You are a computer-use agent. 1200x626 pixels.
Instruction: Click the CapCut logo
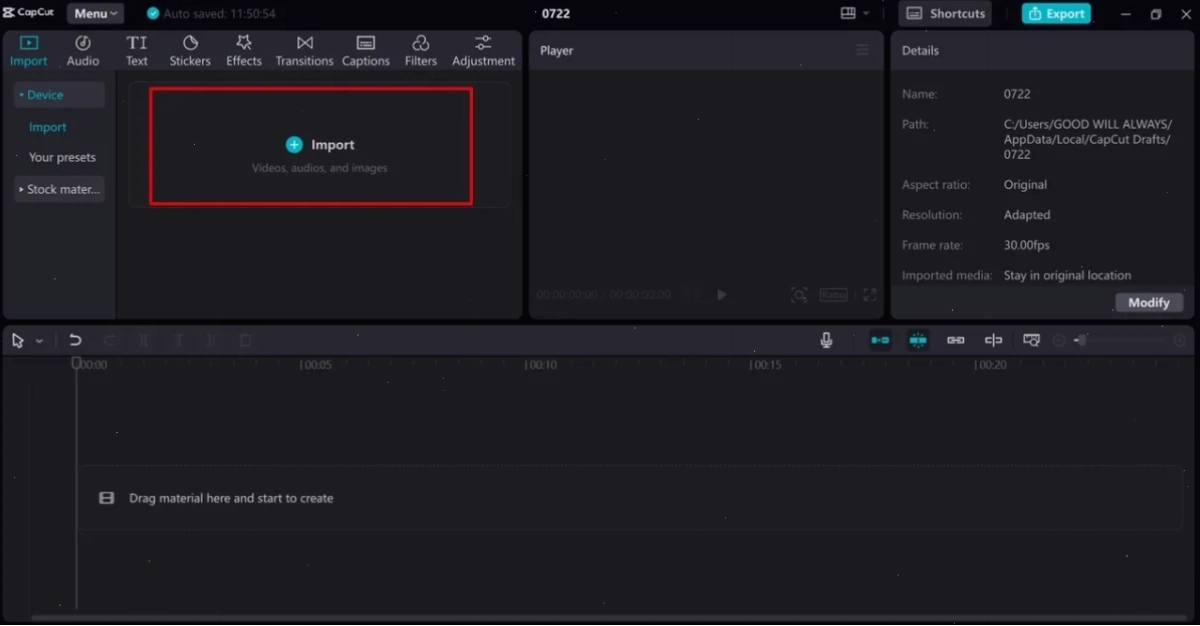[x=28, y=13]
